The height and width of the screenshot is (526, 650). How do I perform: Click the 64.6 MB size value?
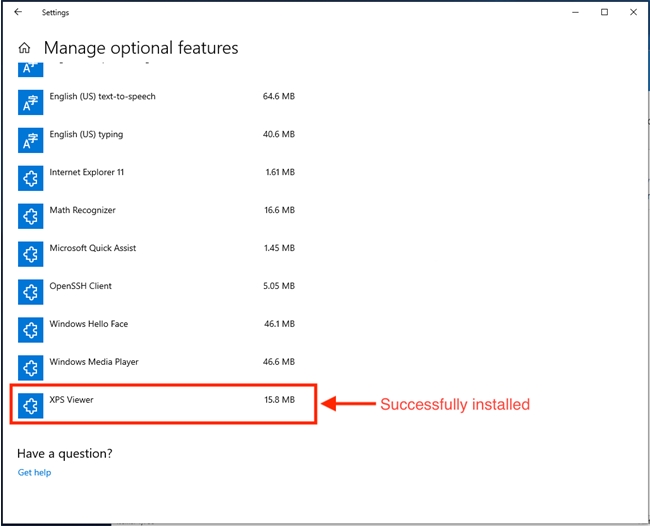click(x=279, y=96)
